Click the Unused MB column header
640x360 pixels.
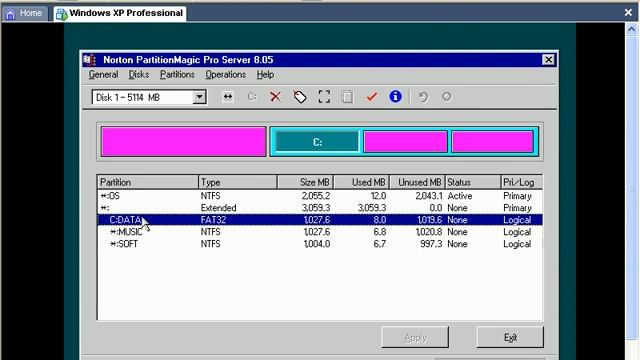click(x=417, y=182)
